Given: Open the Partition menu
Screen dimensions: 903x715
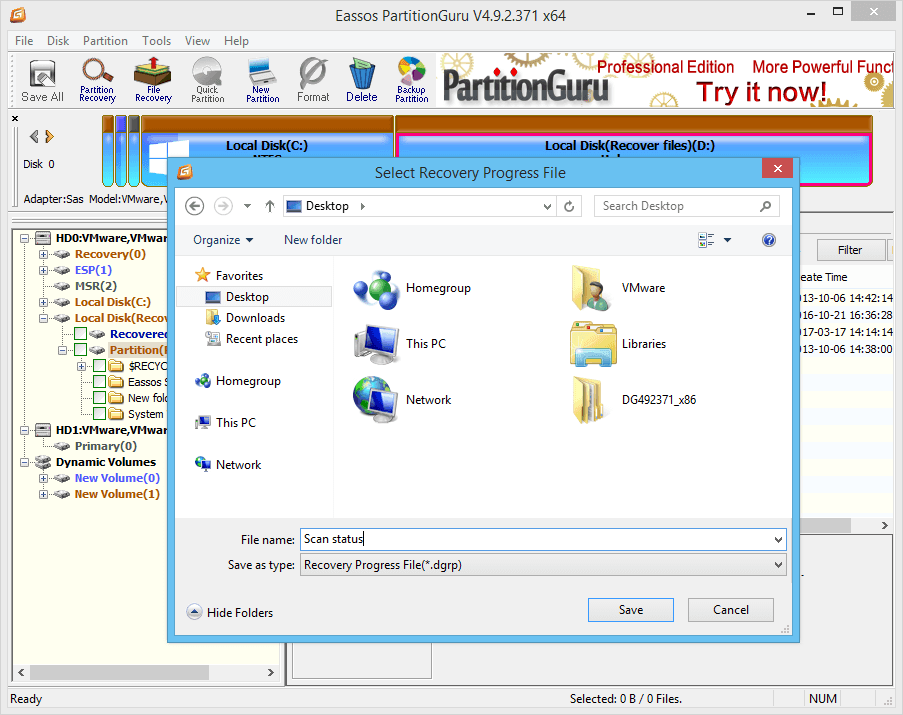Looking at the screenshot, I should pos(105,41).
